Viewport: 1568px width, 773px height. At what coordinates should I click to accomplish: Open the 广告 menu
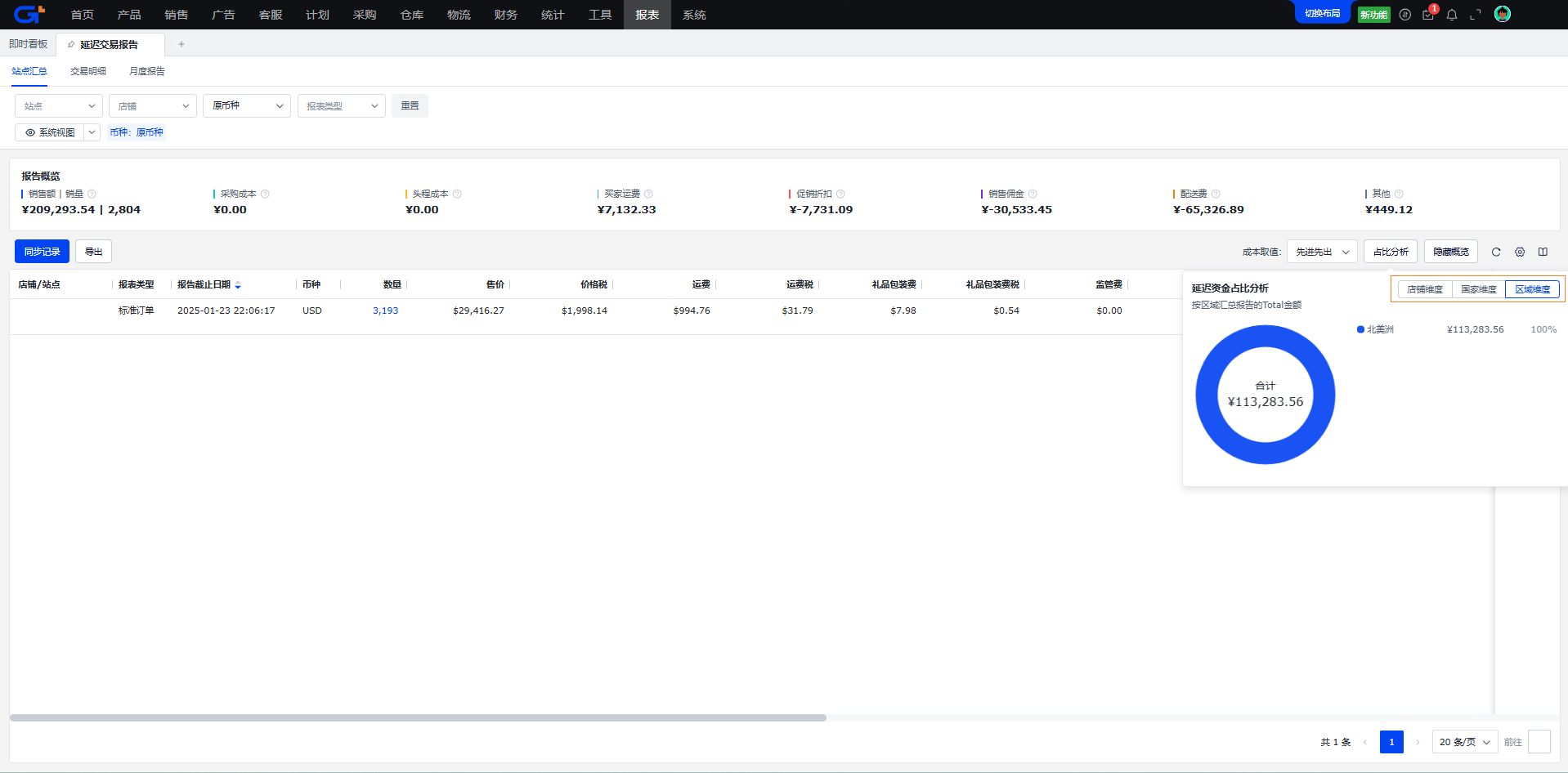(x=223, y=15)
